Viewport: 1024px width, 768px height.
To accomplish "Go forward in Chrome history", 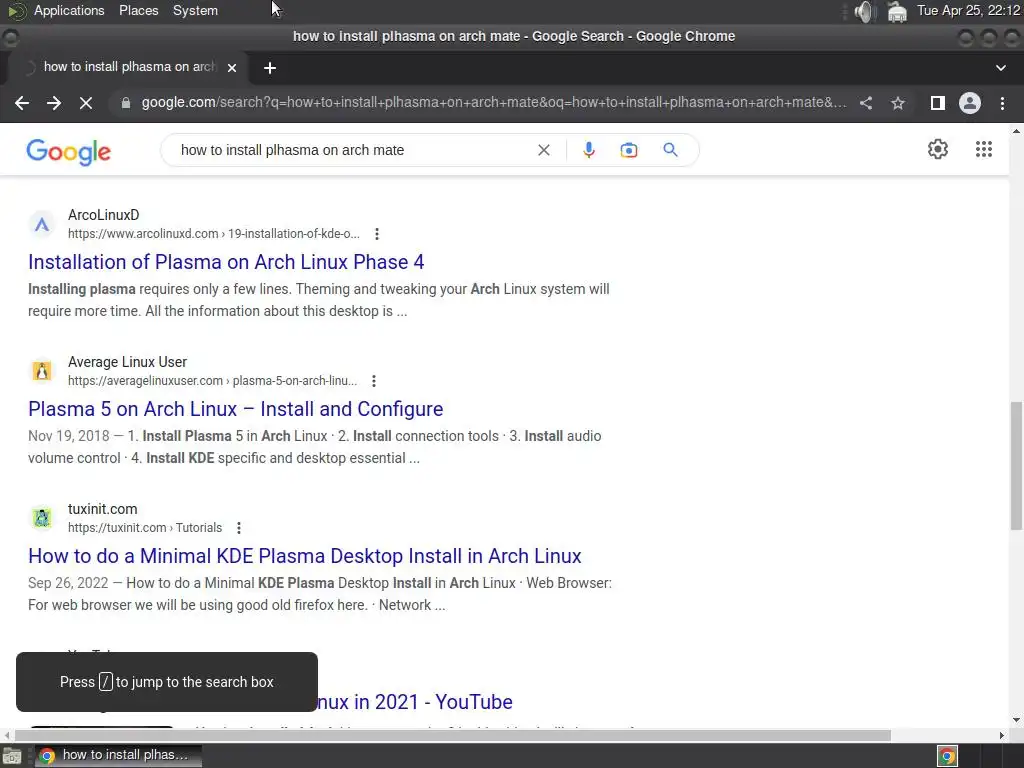I will coord(54,103).
